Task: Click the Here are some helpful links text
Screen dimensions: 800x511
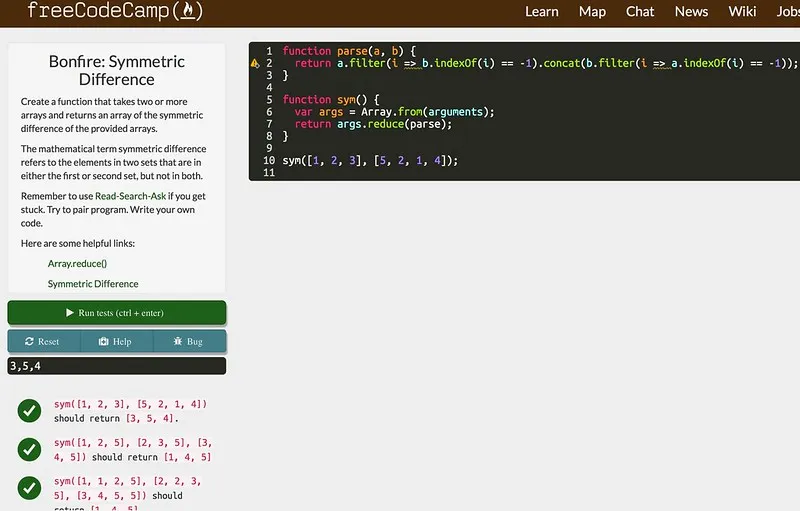Action: [x=78, y=243]
